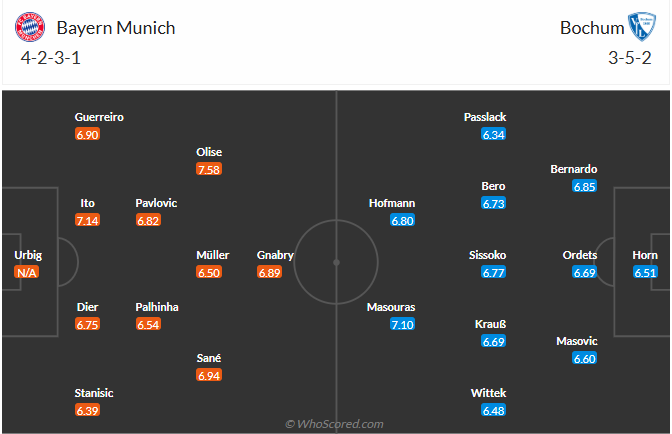Viewport: 672px width, 434px height.
Task: Open player Guerreiro's name
Action: pos(99,117)
